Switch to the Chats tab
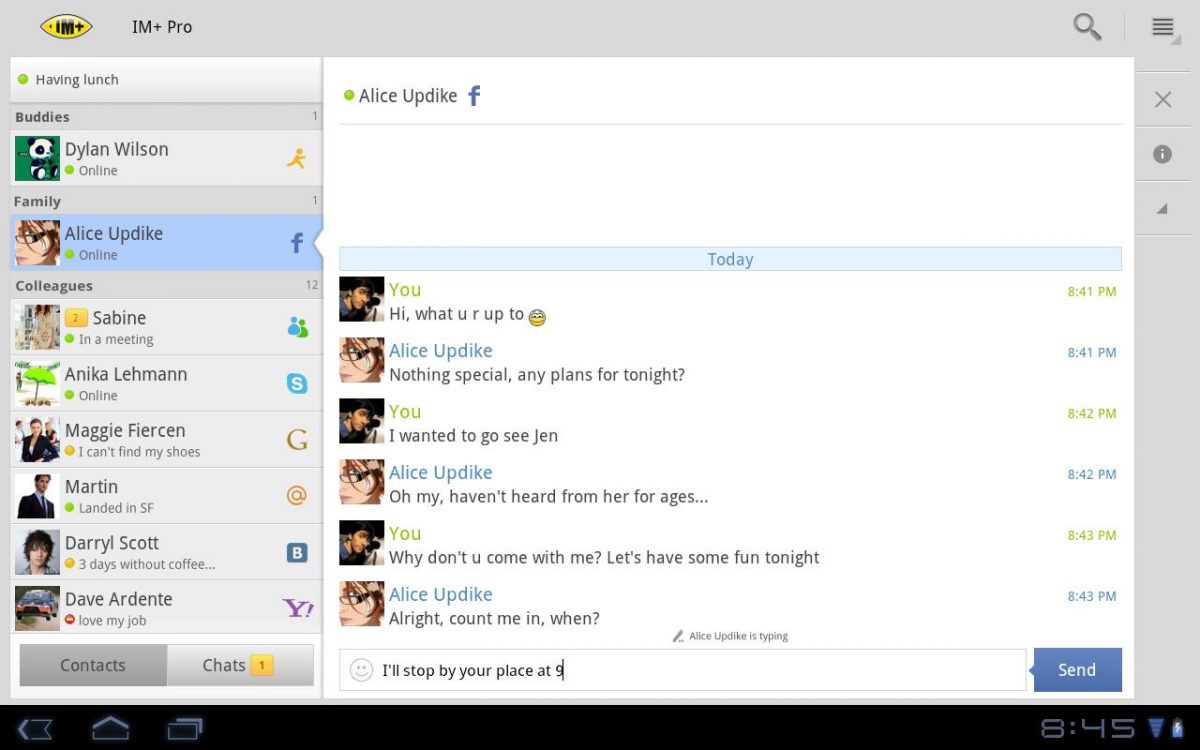The image size is (1200, 750). tap(239, 665)
